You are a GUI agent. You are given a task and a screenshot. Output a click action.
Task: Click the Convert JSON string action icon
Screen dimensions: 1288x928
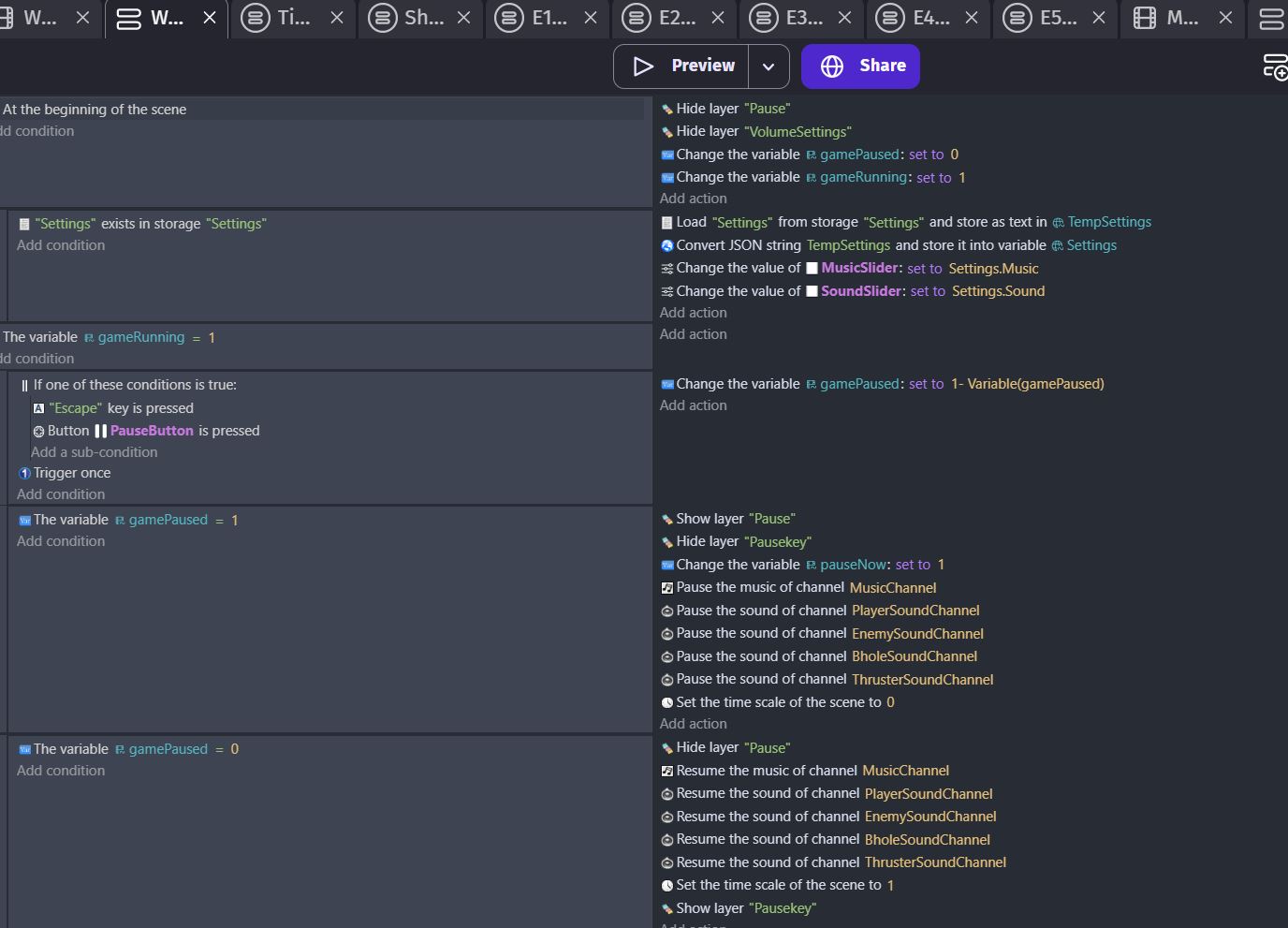(667, 245)
